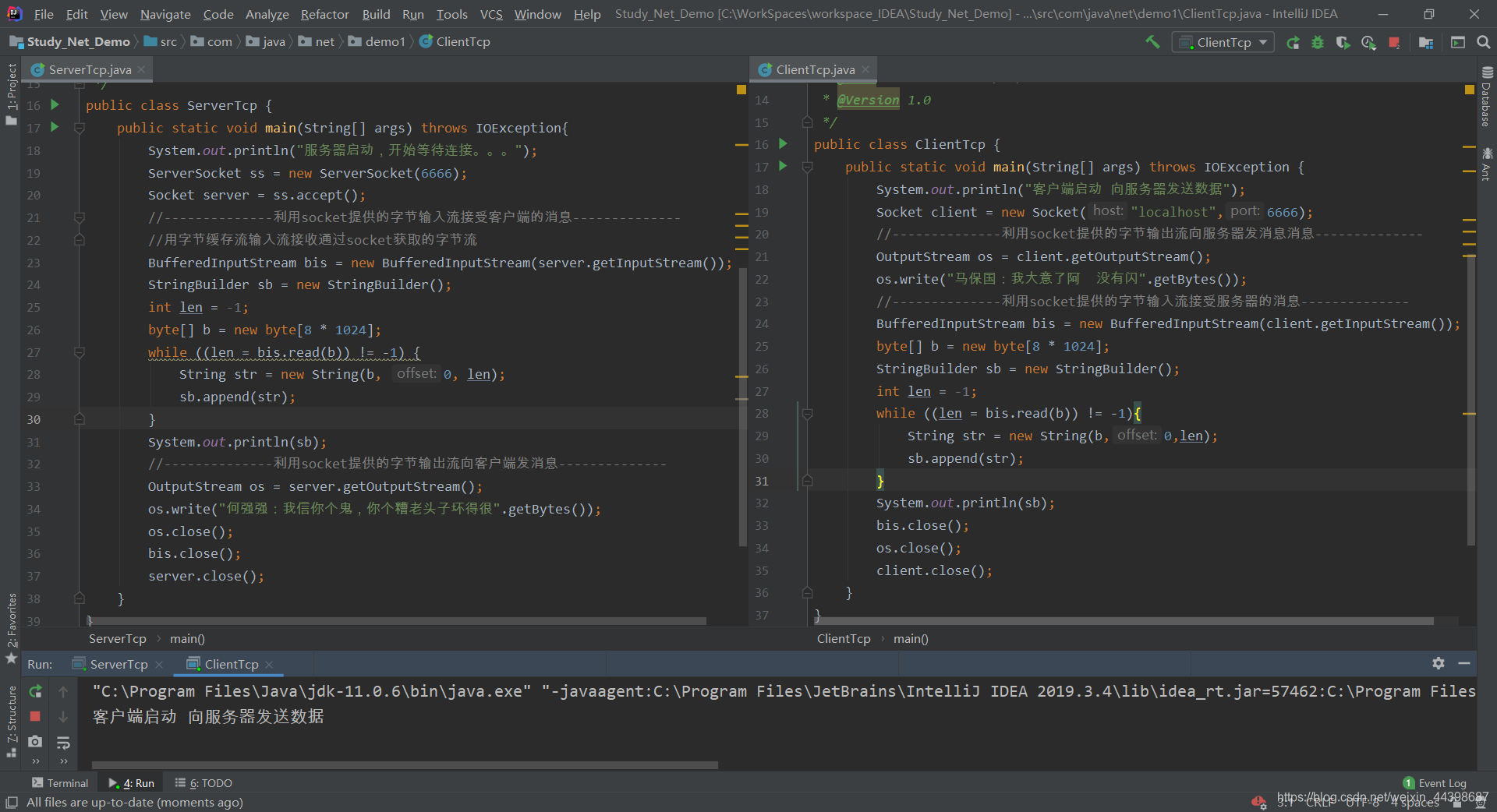The image size is (1497, 812).
Task: Open Search Everywhere magnifier
Action: (1483, 42)
